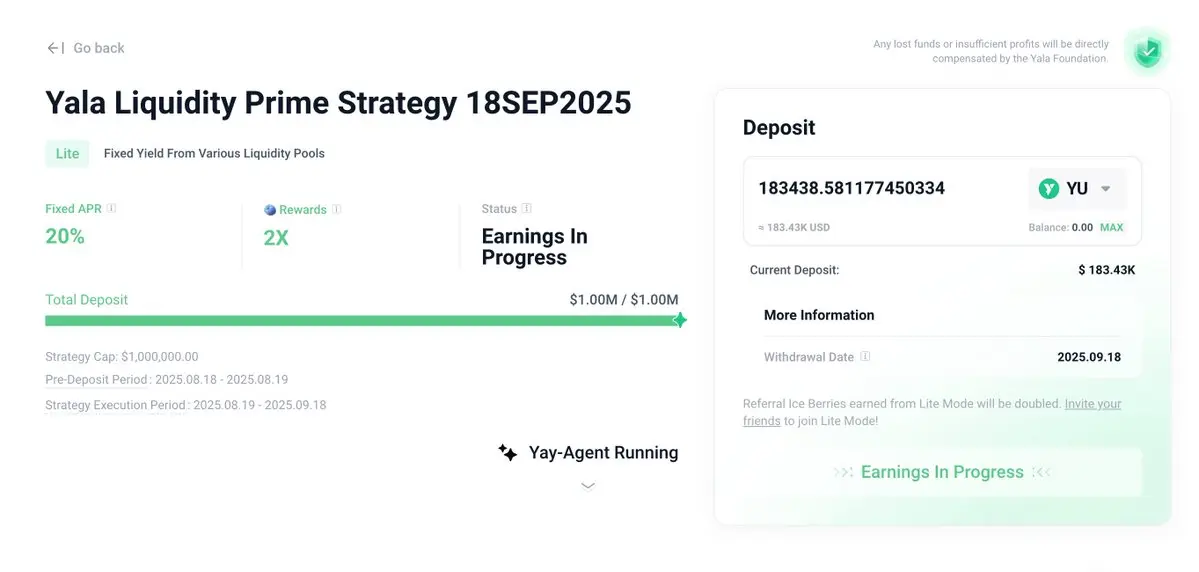Open the Rewards info icon

(336, 210)
